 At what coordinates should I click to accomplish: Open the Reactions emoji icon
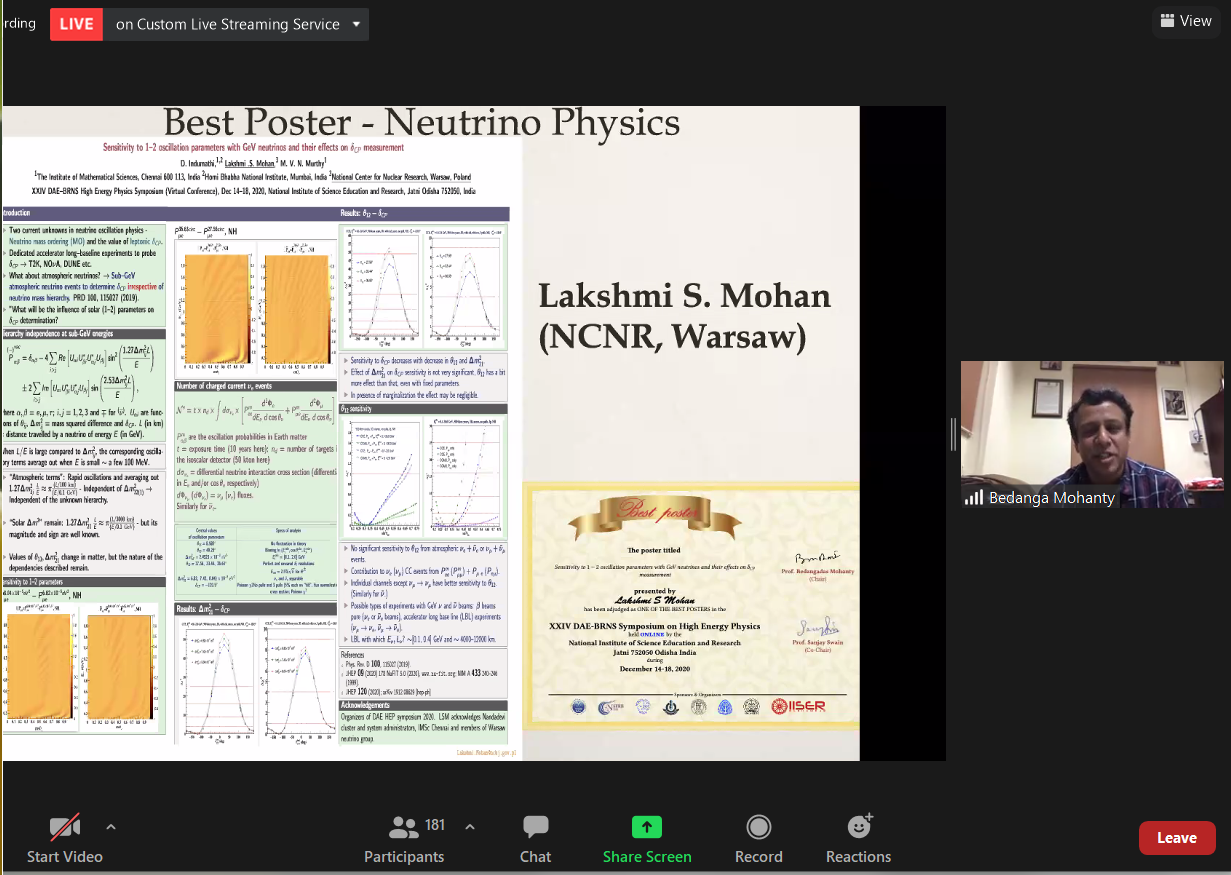[859, 826]
